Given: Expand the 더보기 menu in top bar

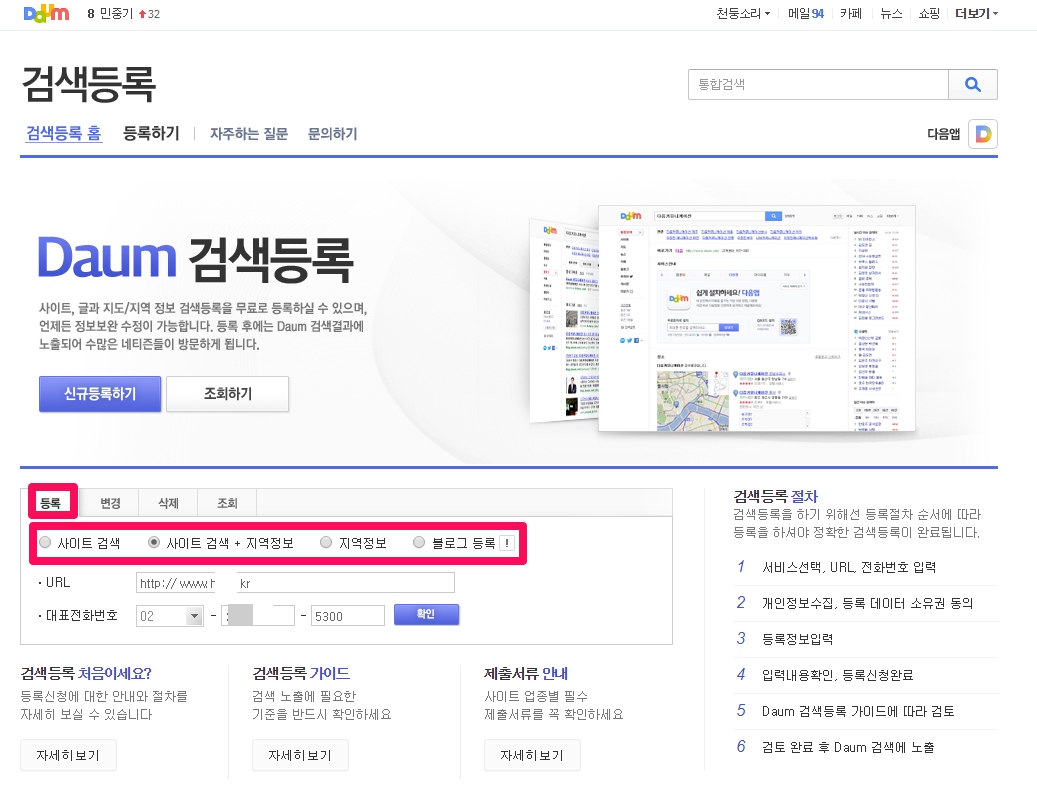Looking at the screenshot, I should point(976,14).
